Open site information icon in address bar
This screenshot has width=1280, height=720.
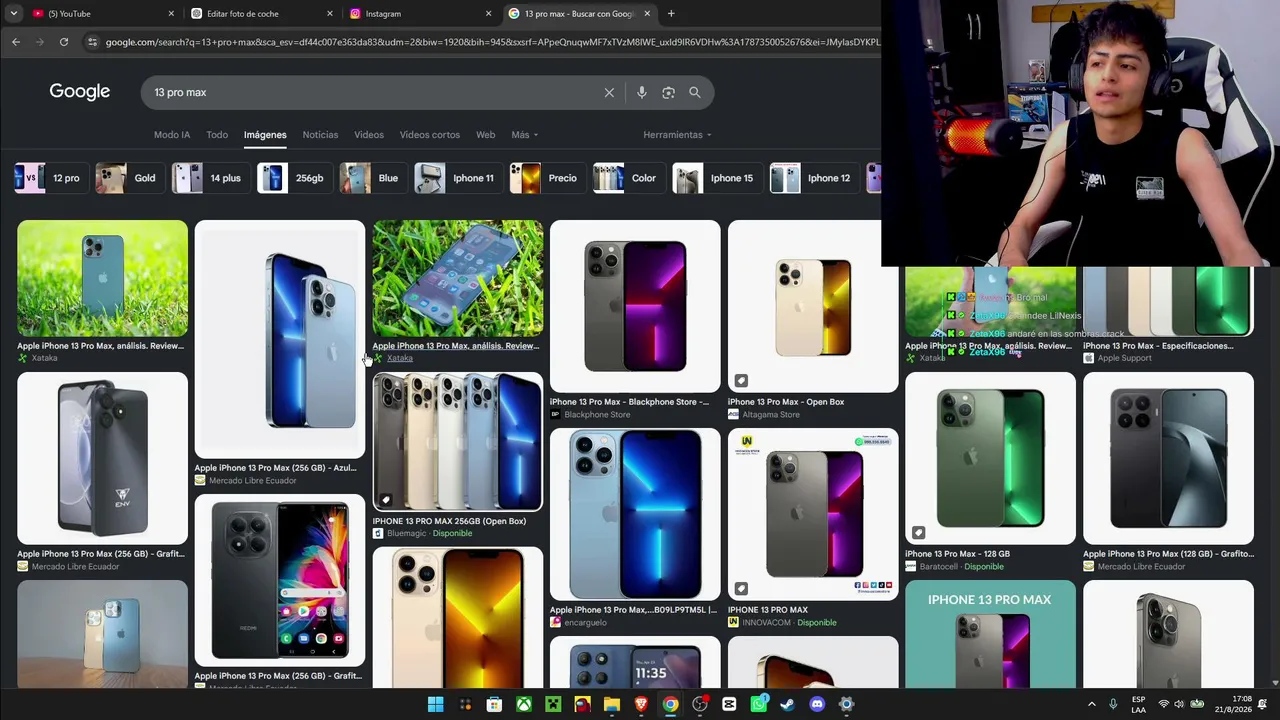[92, 42]
